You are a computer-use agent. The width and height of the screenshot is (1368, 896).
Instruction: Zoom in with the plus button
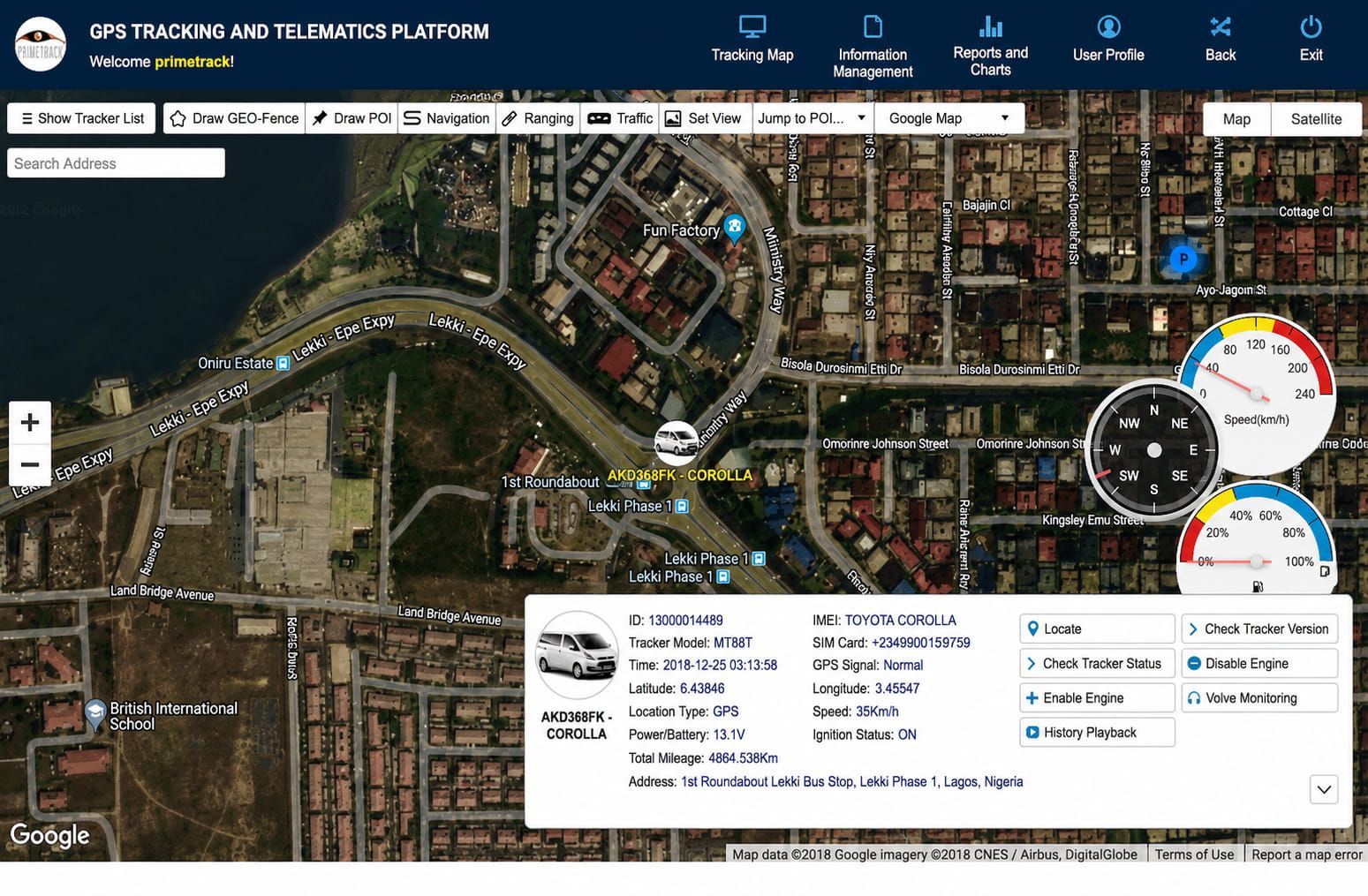30,422
